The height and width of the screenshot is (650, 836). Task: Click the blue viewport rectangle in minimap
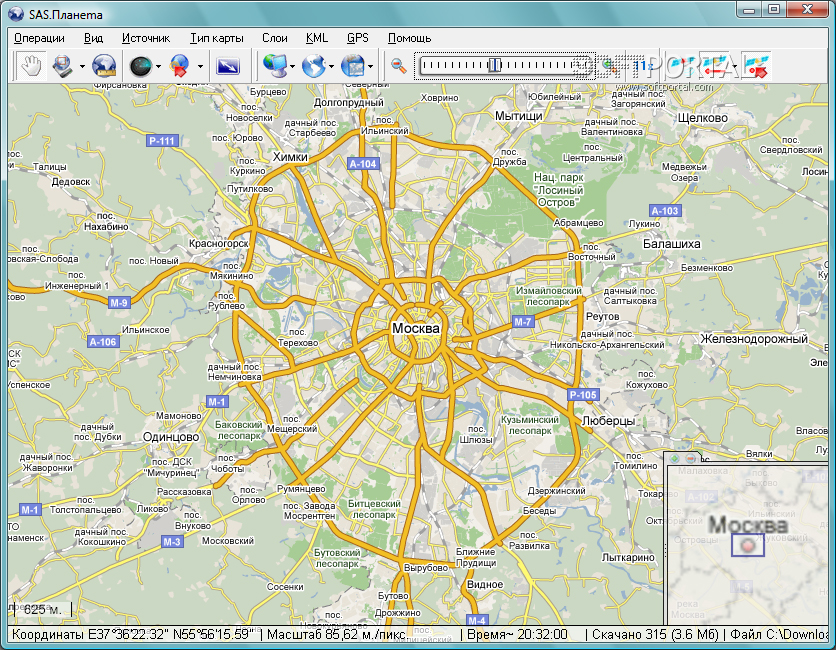[747, 546]
